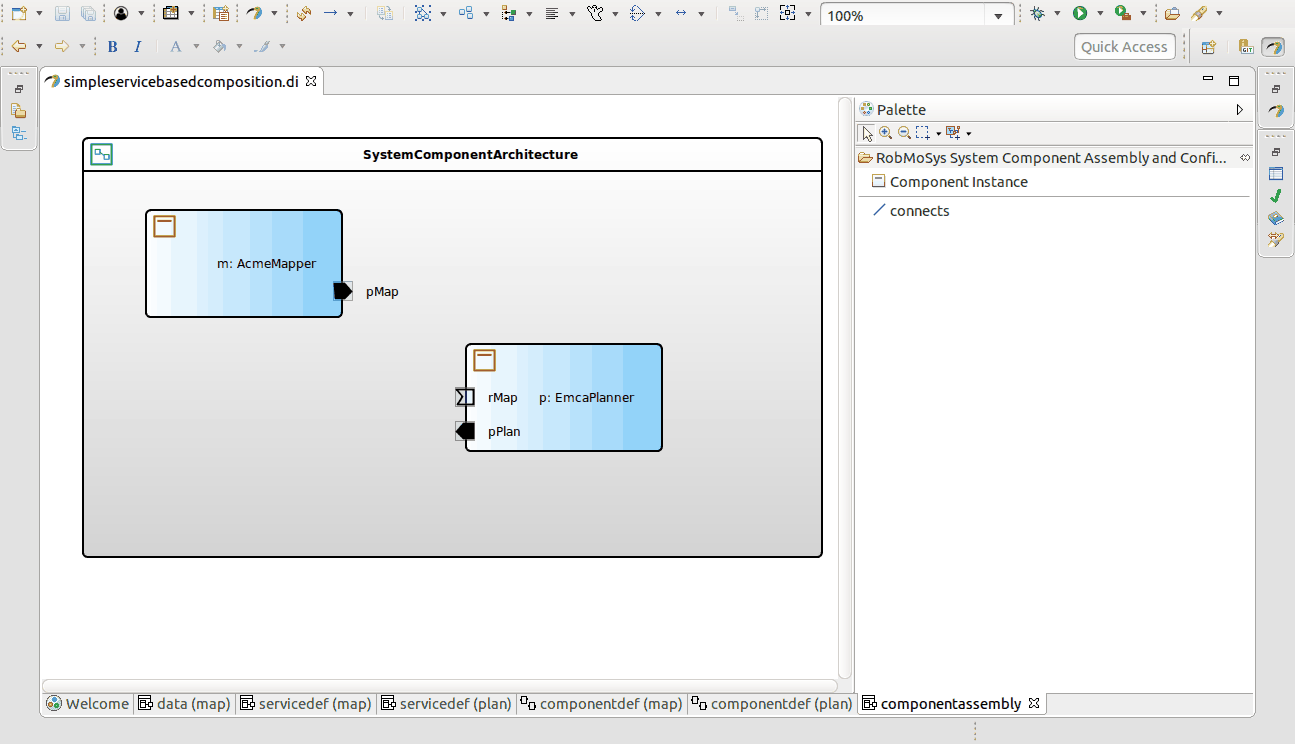Toggle italic font style
Screen dimensions: 1295x744
coord(138,47)
